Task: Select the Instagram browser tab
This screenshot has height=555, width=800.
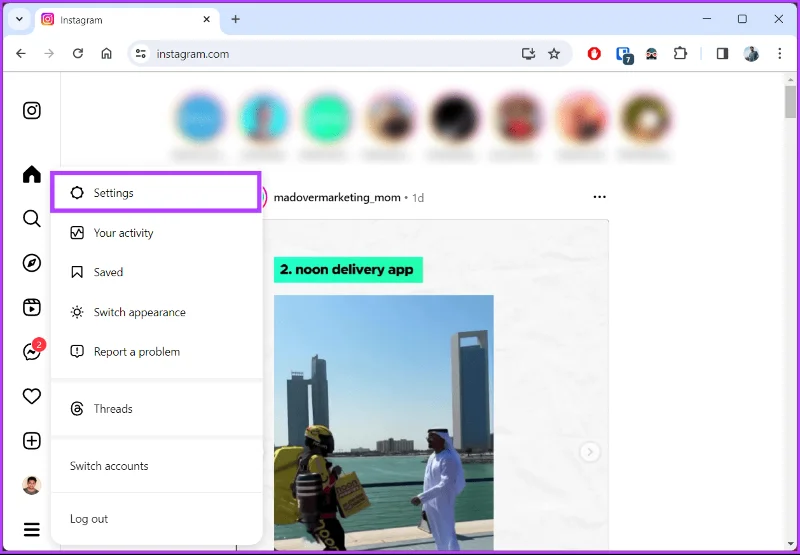Action: pos(128,20)
